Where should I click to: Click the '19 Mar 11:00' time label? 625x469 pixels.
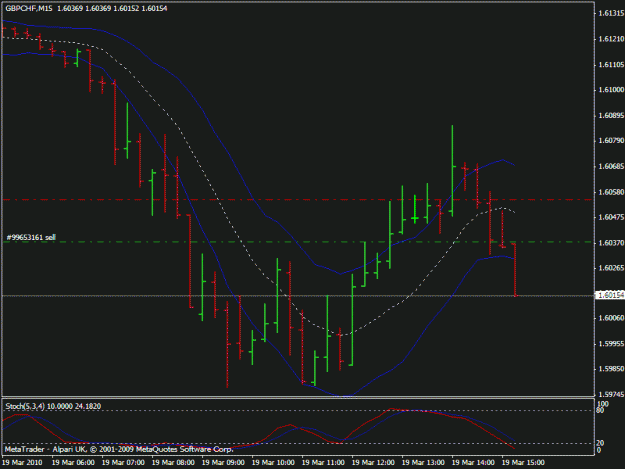point(323,463)
